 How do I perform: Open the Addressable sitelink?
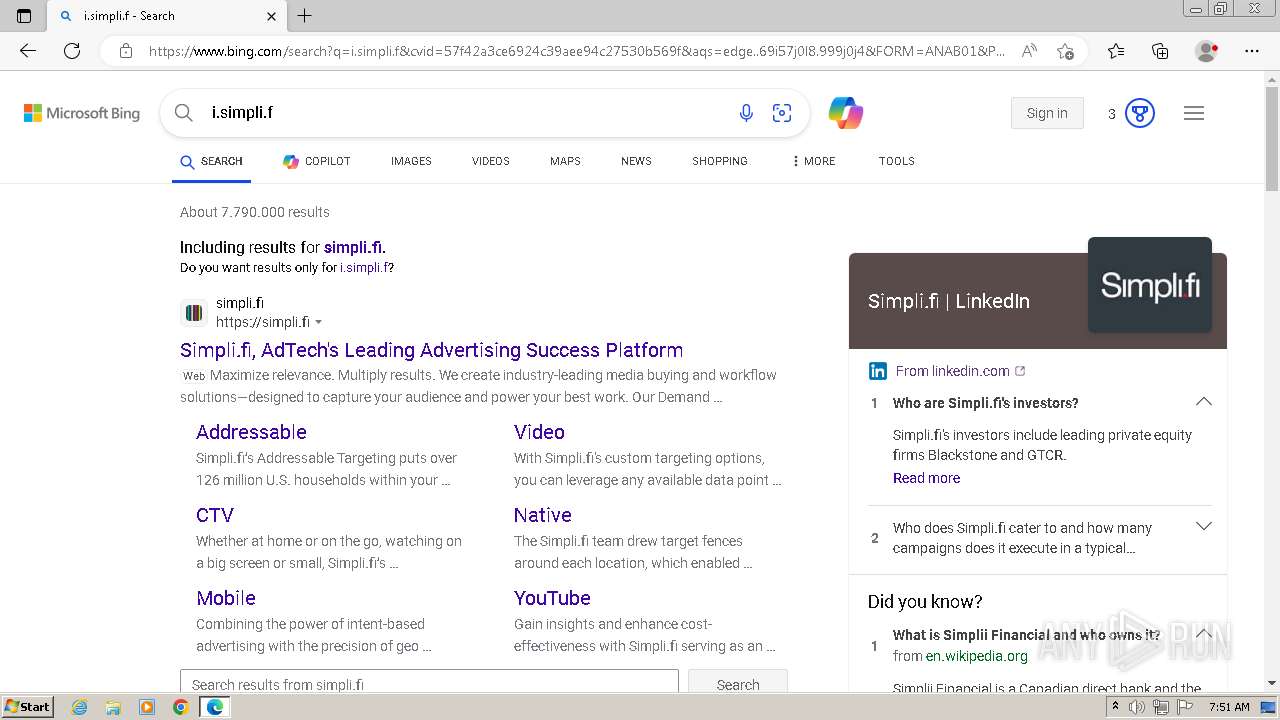click(251, 432)
